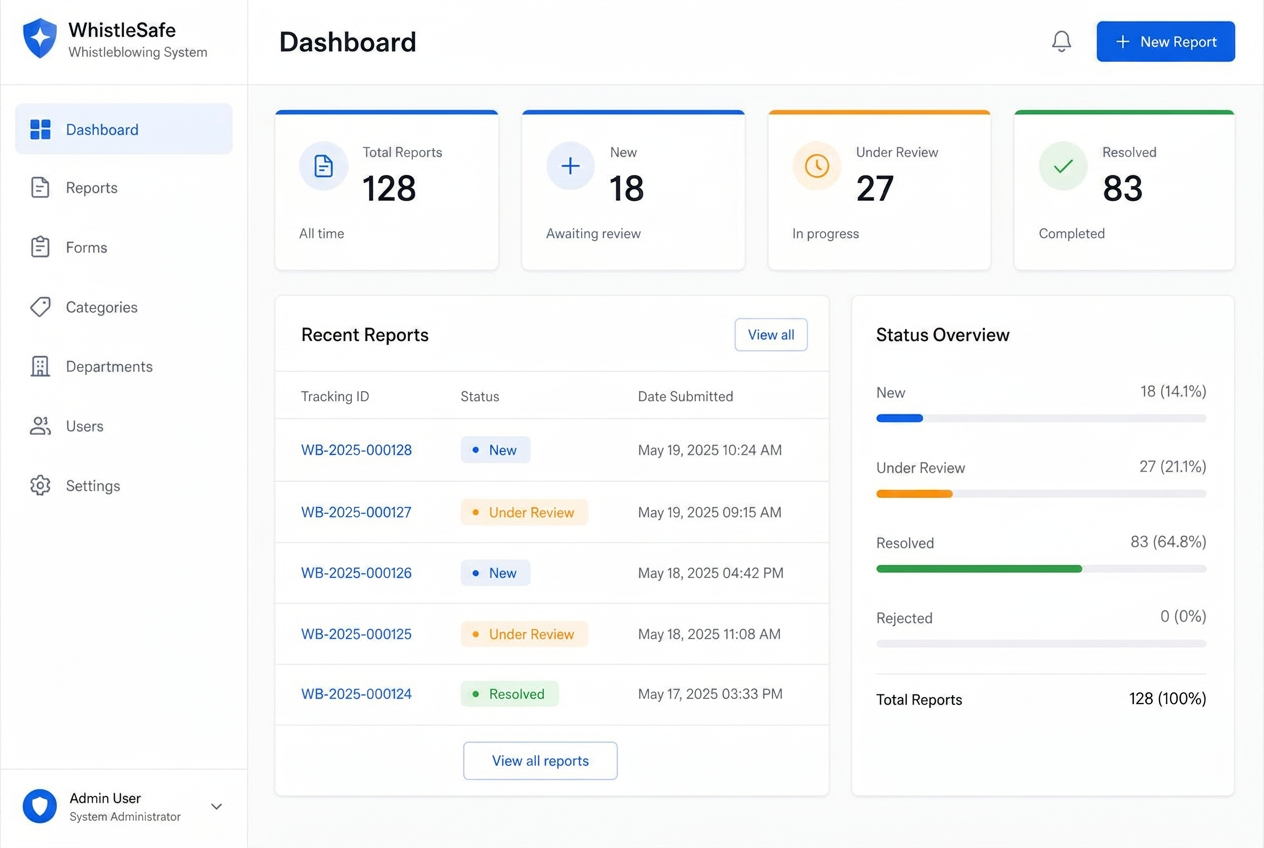
Task: Expand the Admin User account menu chevron
Action: 216,806
